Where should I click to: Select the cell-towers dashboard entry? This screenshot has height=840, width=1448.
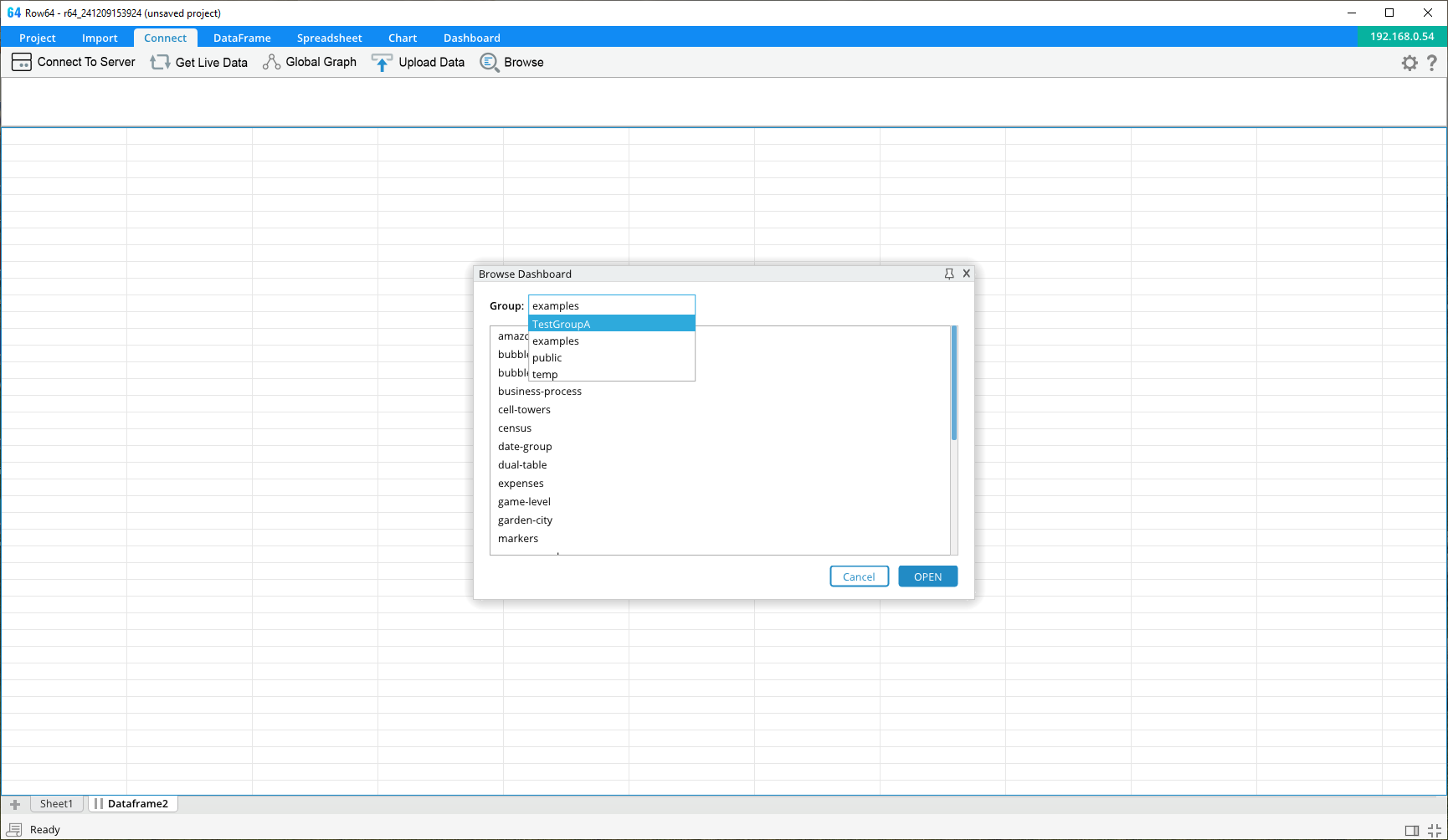click(x=524, y=409)
